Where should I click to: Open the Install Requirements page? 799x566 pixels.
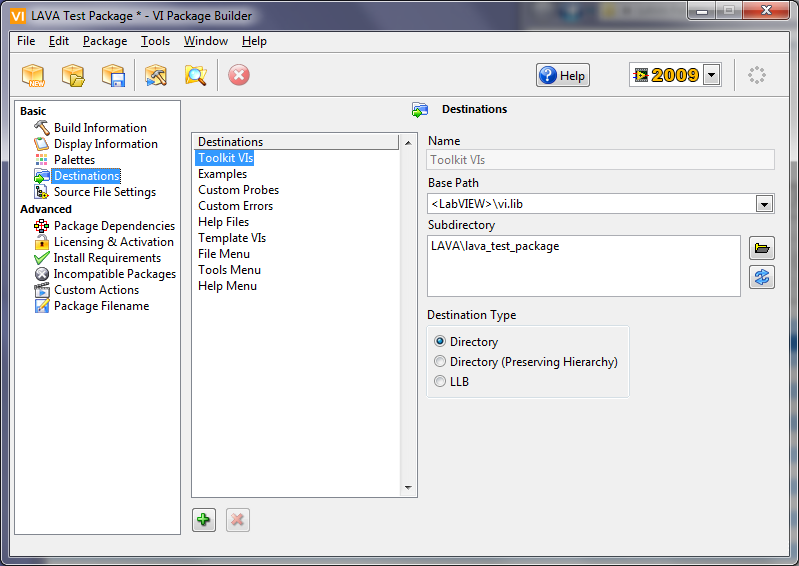[x=108, y=258]
